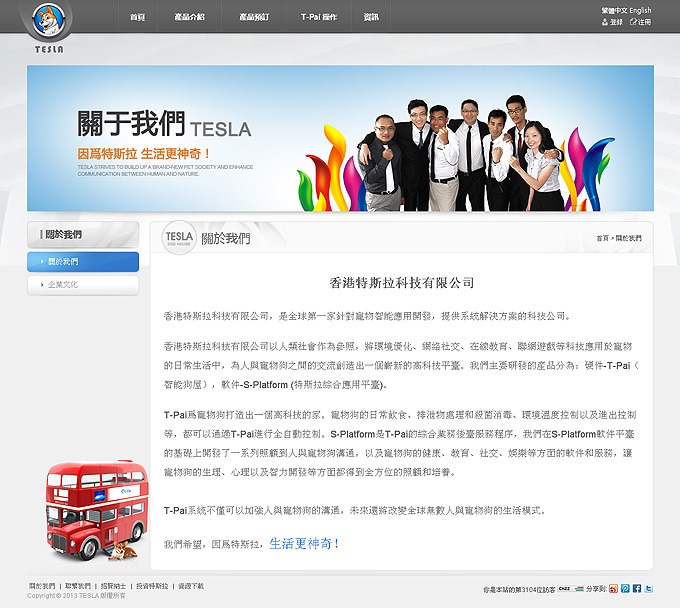Image resolution: width=680 pixels, height=608 pixels.
Task: Click the sidebar header 關於我們 panel
Action: pos(83,235)
